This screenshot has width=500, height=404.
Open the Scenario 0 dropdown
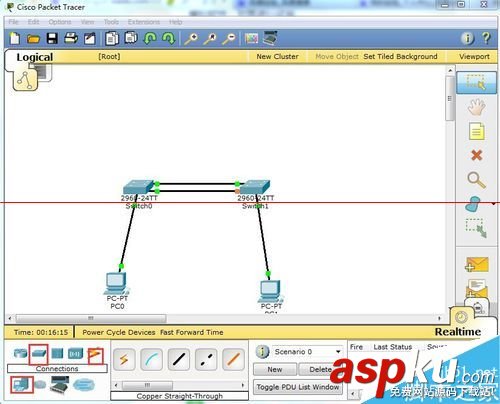click(307, 352)
